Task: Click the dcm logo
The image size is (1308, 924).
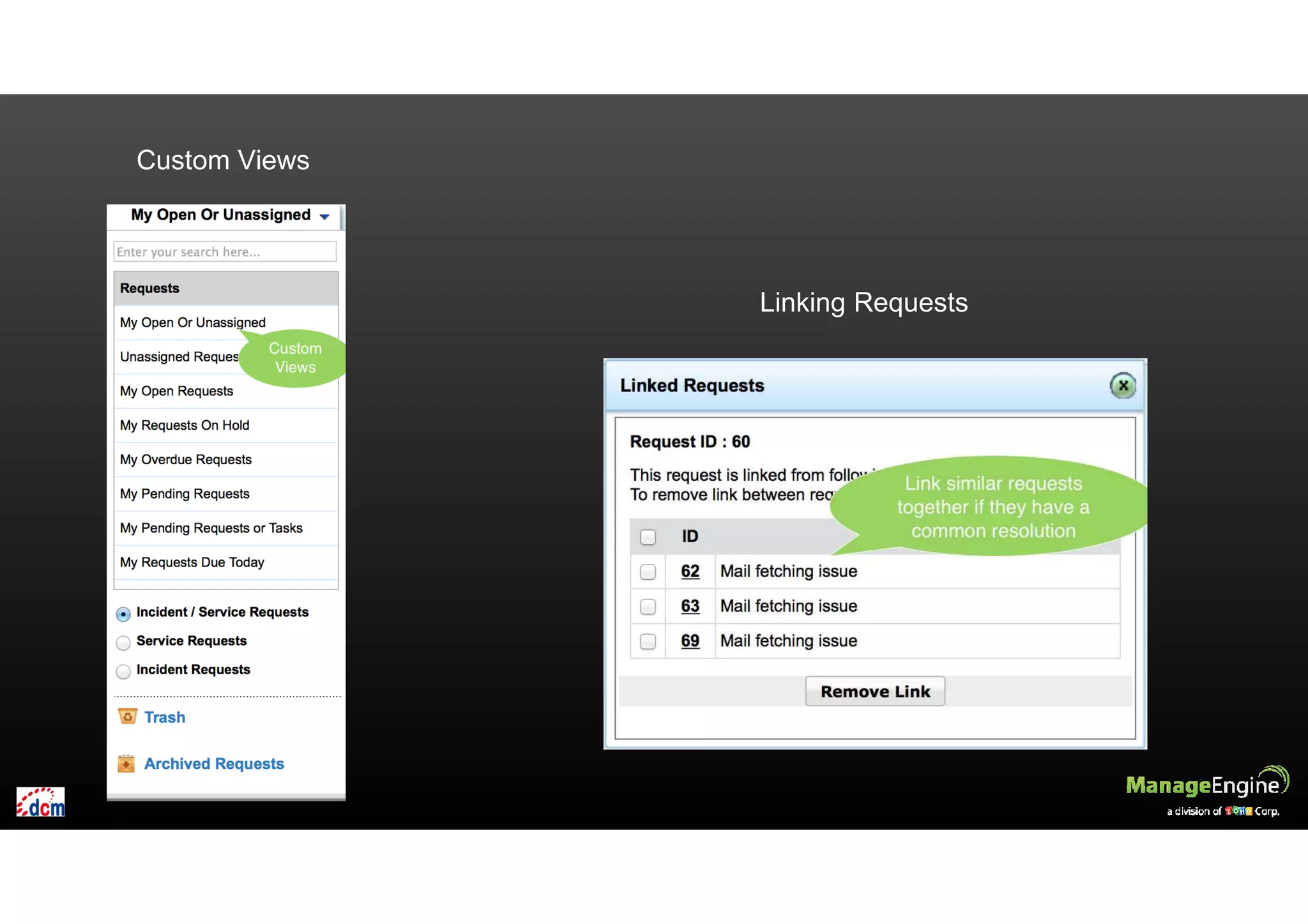Action: pos(40,802)
